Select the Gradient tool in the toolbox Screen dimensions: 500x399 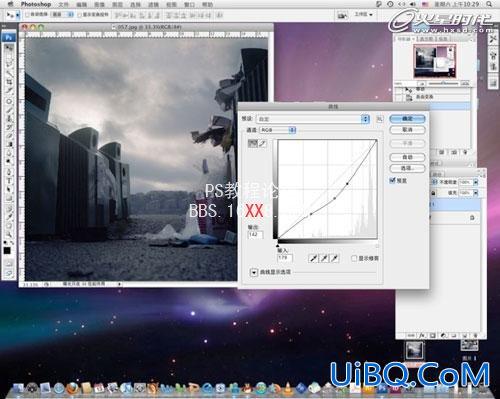(9, 145)
